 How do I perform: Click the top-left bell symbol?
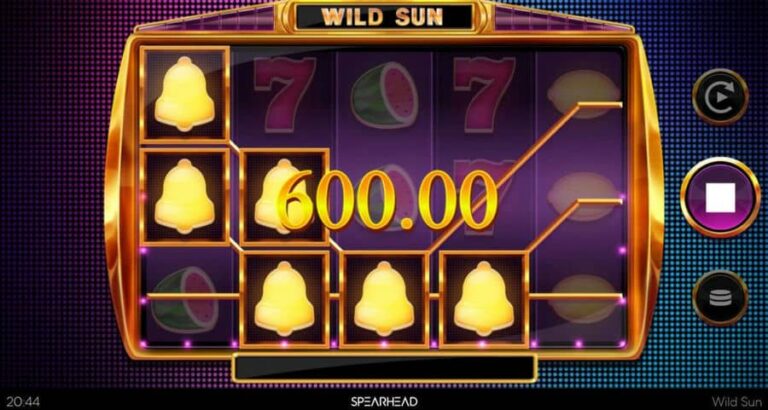[x=185, y=94]
